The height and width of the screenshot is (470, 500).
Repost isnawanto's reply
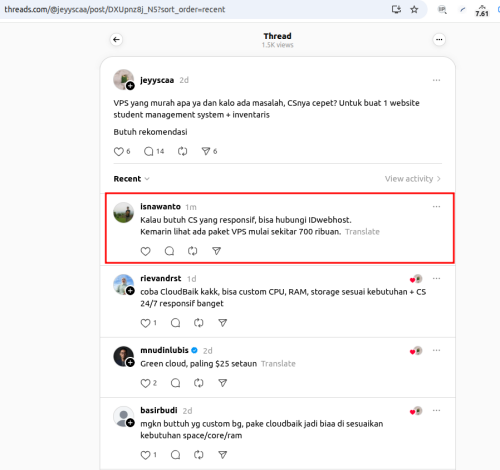pyautogui.click(x=193, y=251)
